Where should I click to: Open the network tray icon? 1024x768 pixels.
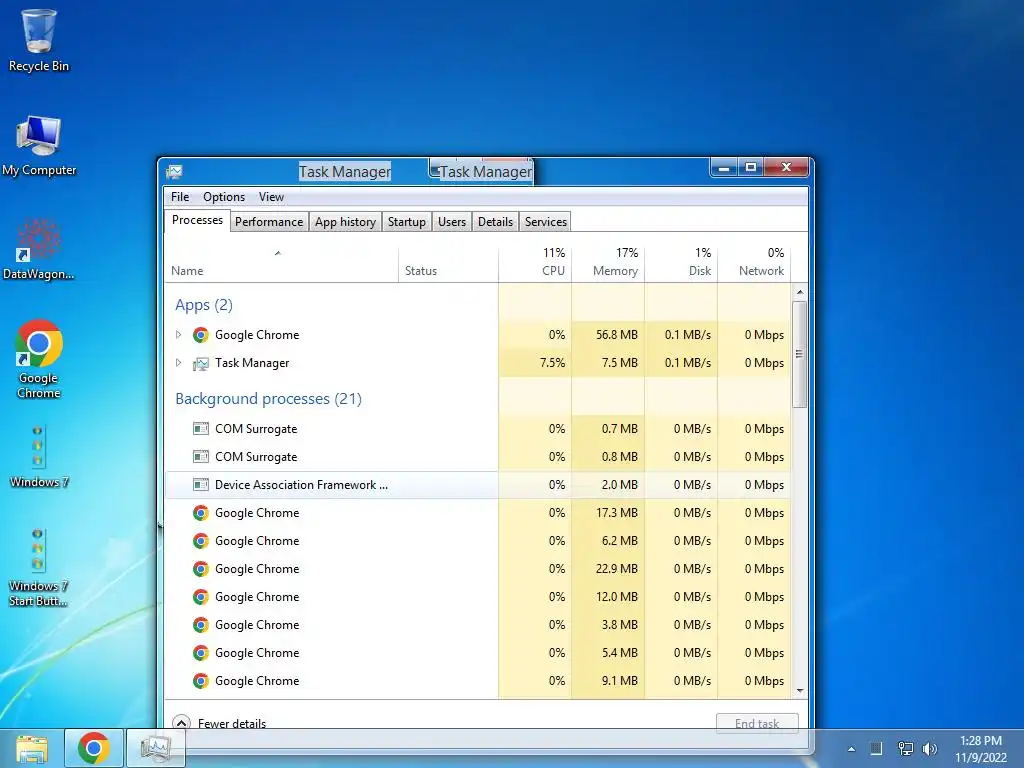(905, 748)
